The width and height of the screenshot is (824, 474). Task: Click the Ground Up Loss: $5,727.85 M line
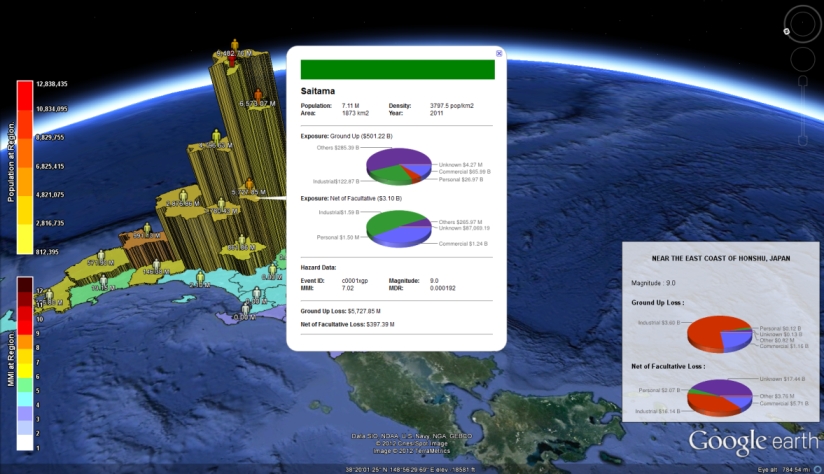tap(341, 311)
